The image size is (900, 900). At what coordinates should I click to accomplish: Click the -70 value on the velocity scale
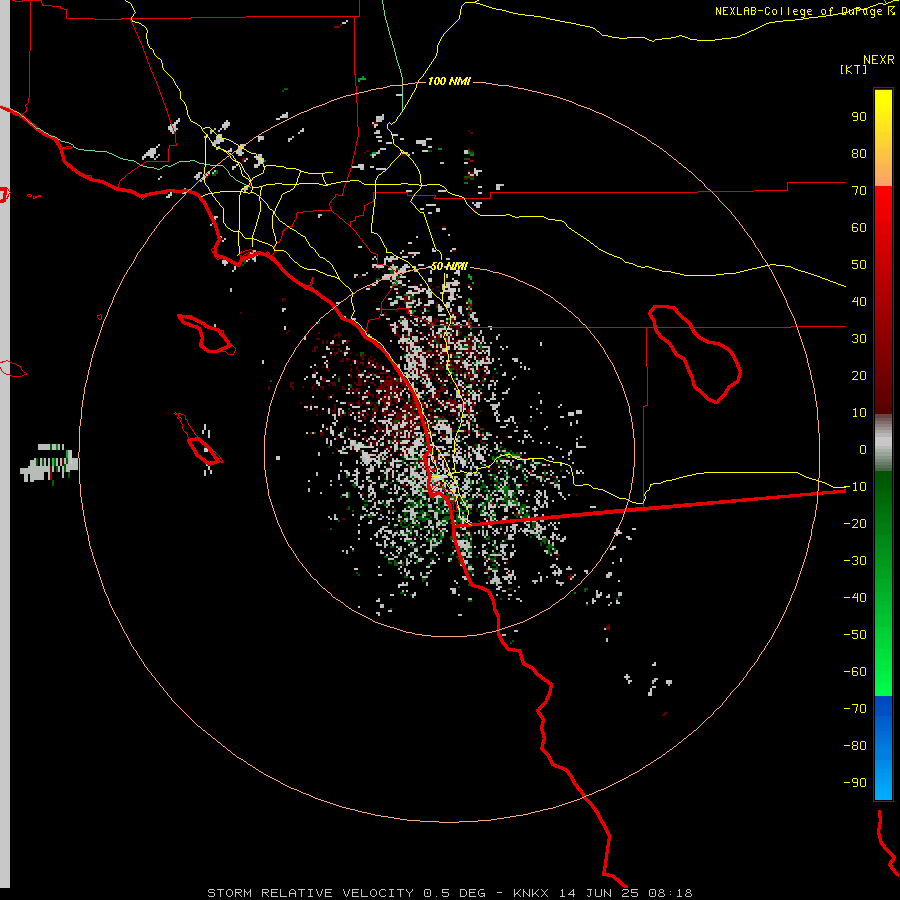point(855,708)
